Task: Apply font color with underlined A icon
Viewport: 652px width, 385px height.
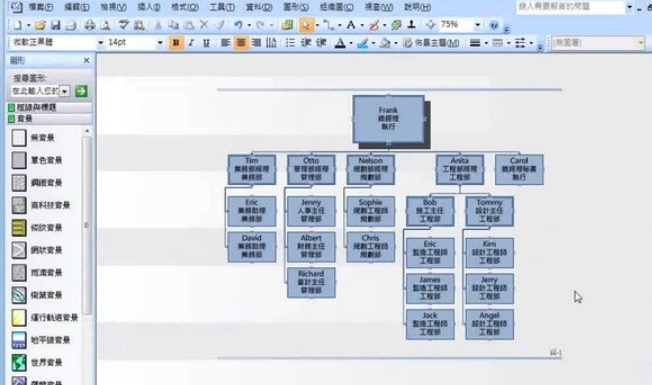Action: [340, 42]
